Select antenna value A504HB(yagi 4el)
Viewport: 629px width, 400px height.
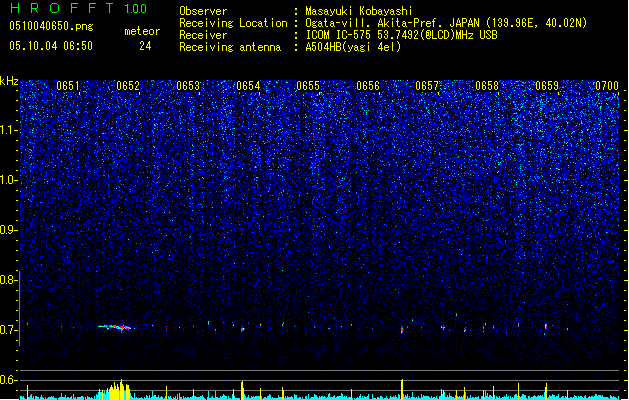(353, 47)
